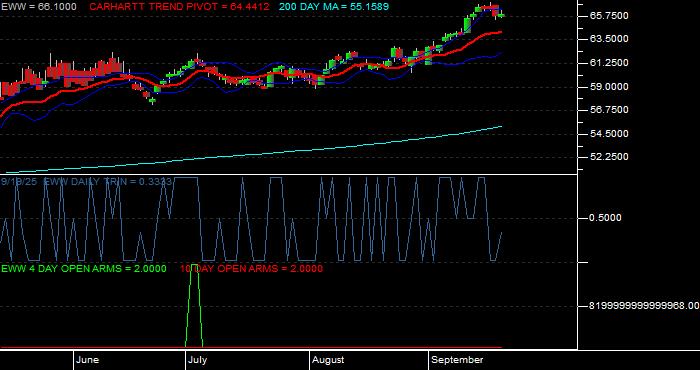Click the 56.7500 price axis value
This screenshot has height=370, width=700.
click(x=609, y=110)
